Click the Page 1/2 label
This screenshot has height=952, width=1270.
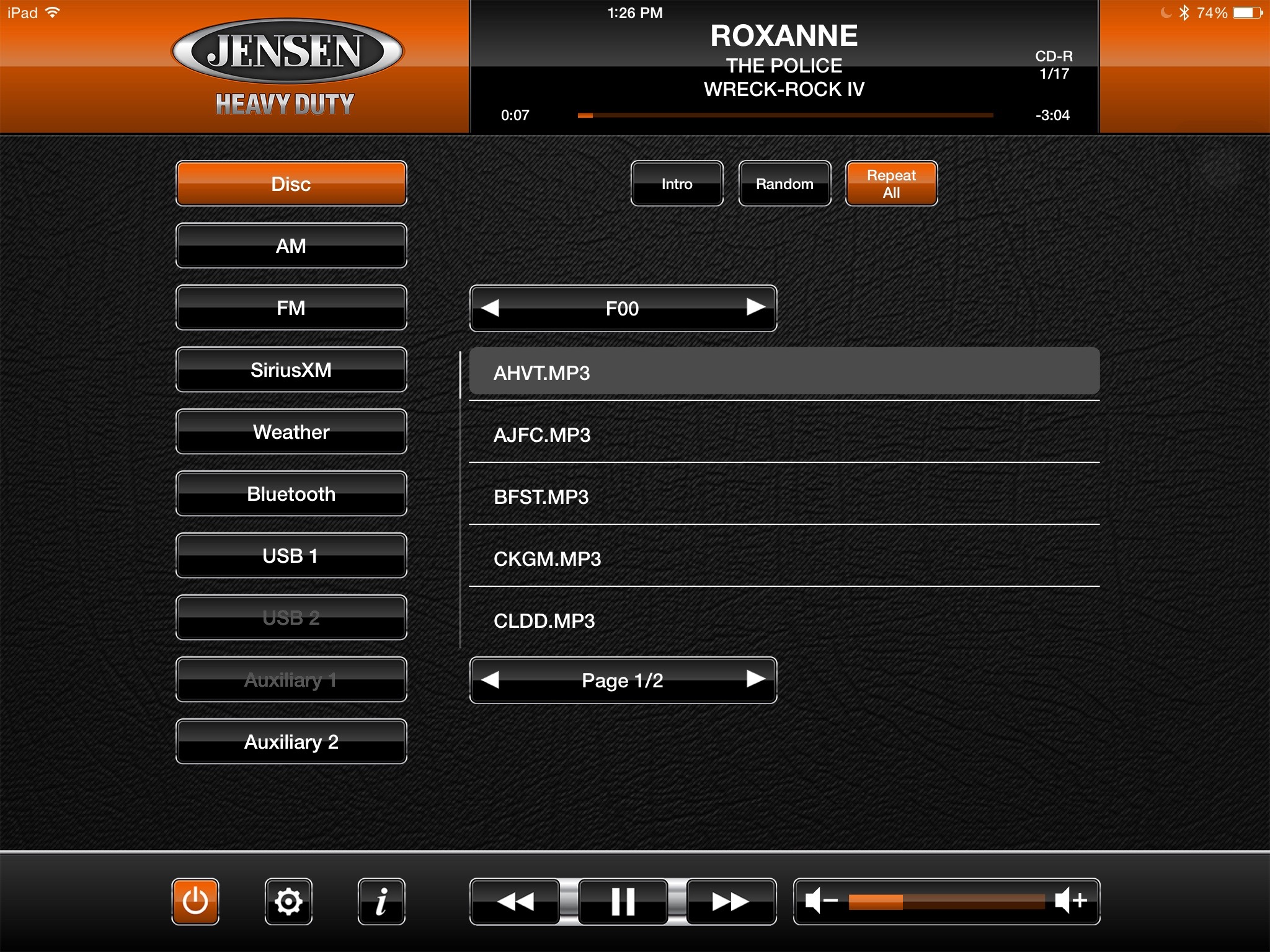623,681
